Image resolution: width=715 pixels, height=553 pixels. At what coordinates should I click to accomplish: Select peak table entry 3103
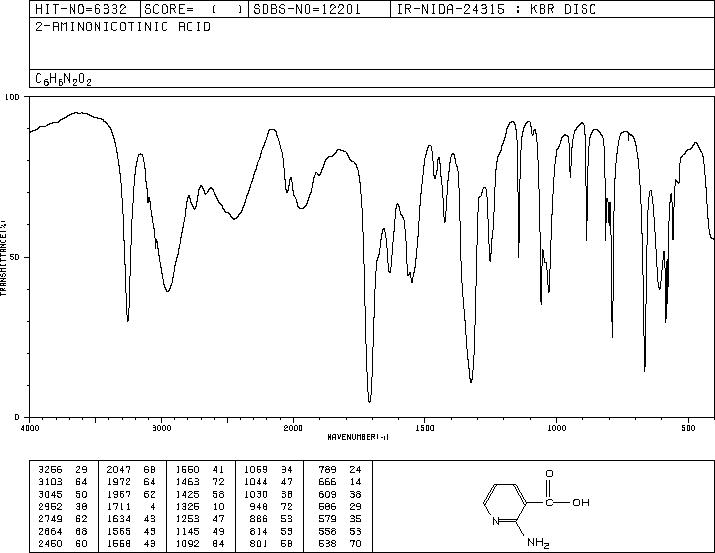[50, 482]
